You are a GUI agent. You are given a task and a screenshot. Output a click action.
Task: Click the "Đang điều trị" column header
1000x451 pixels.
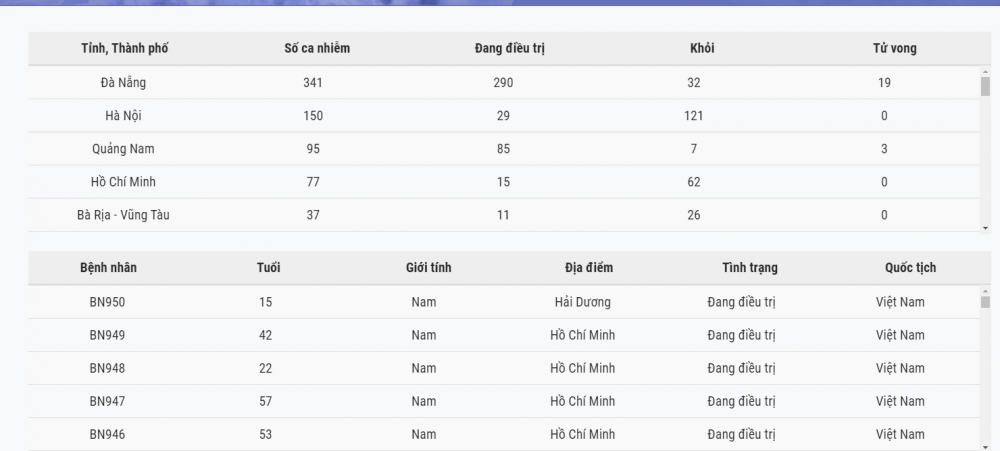[x=510, y=48]
